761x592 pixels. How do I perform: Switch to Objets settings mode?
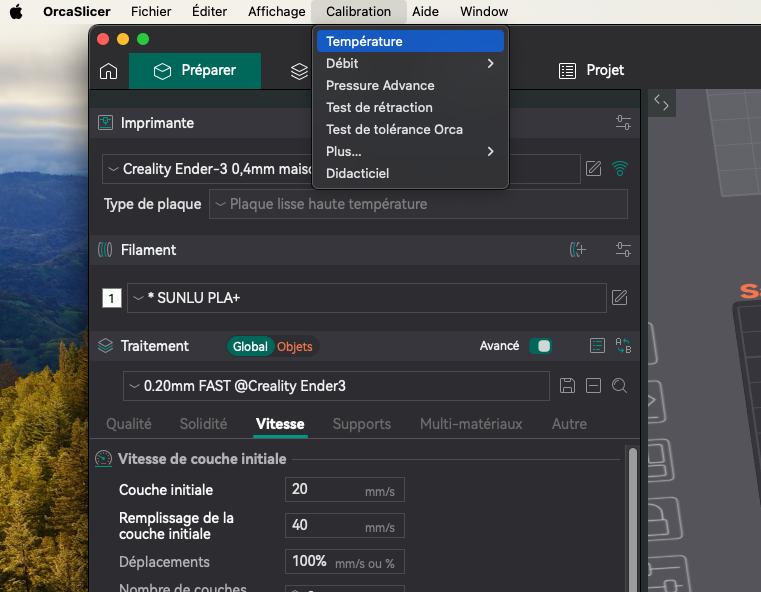tap(295, 346)
